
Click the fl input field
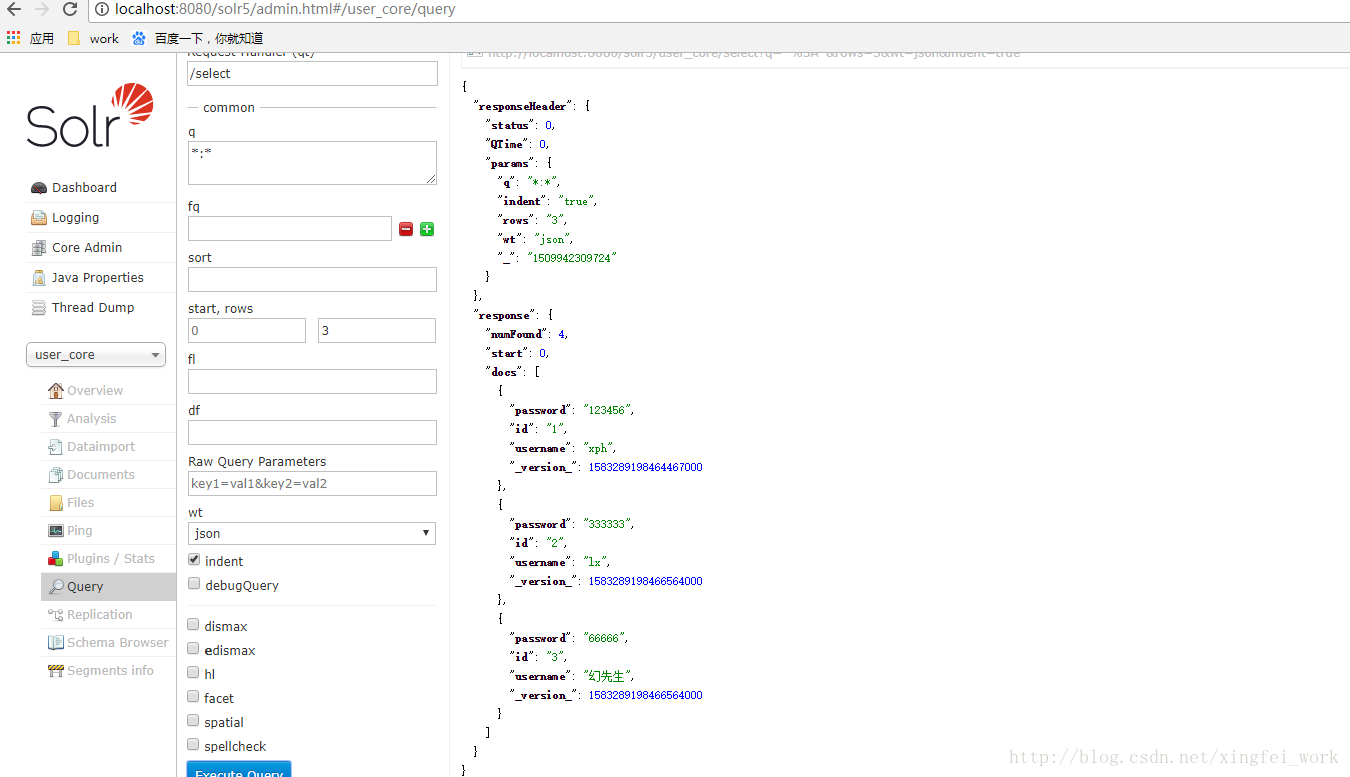pyautogui.click(x=312, y=381)
